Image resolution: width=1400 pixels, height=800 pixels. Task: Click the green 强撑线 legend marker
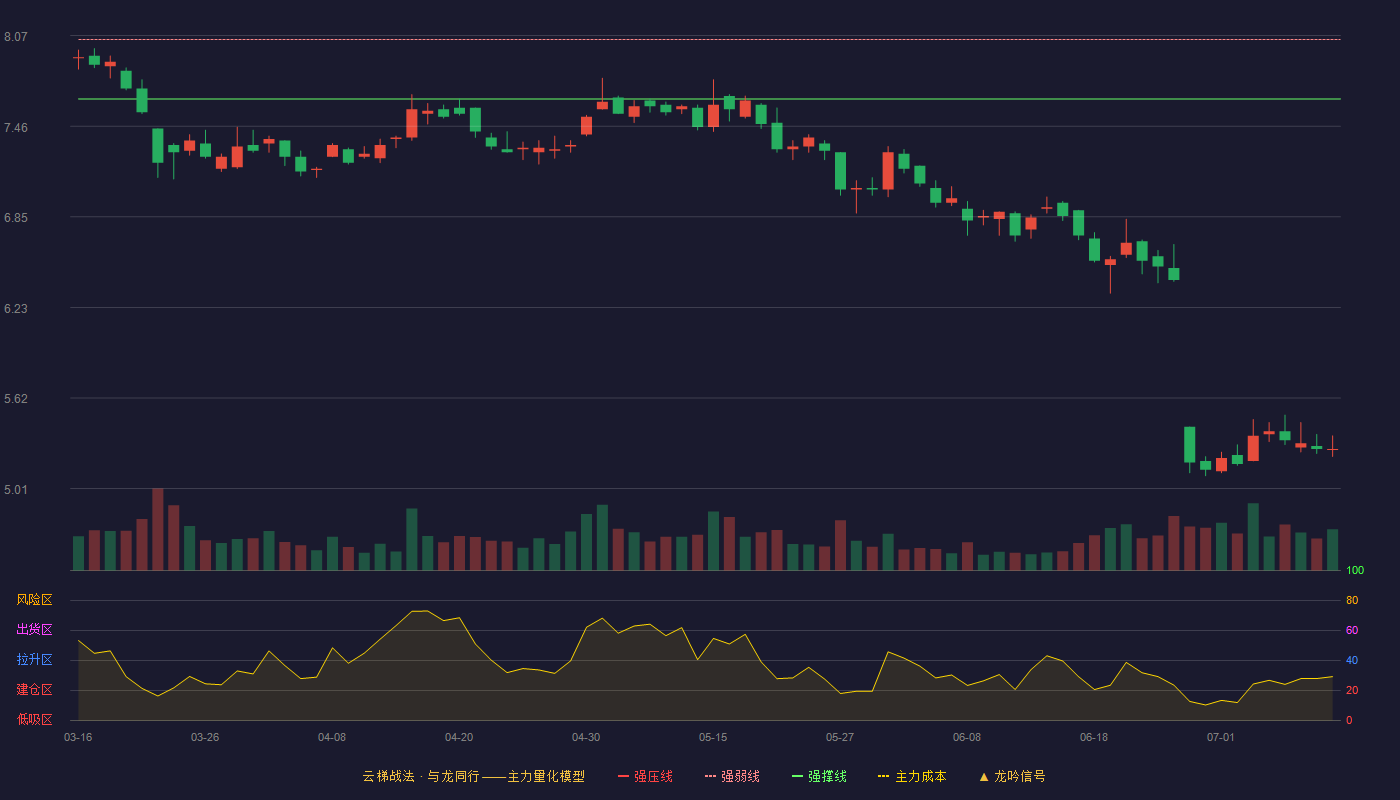(798, 776)
